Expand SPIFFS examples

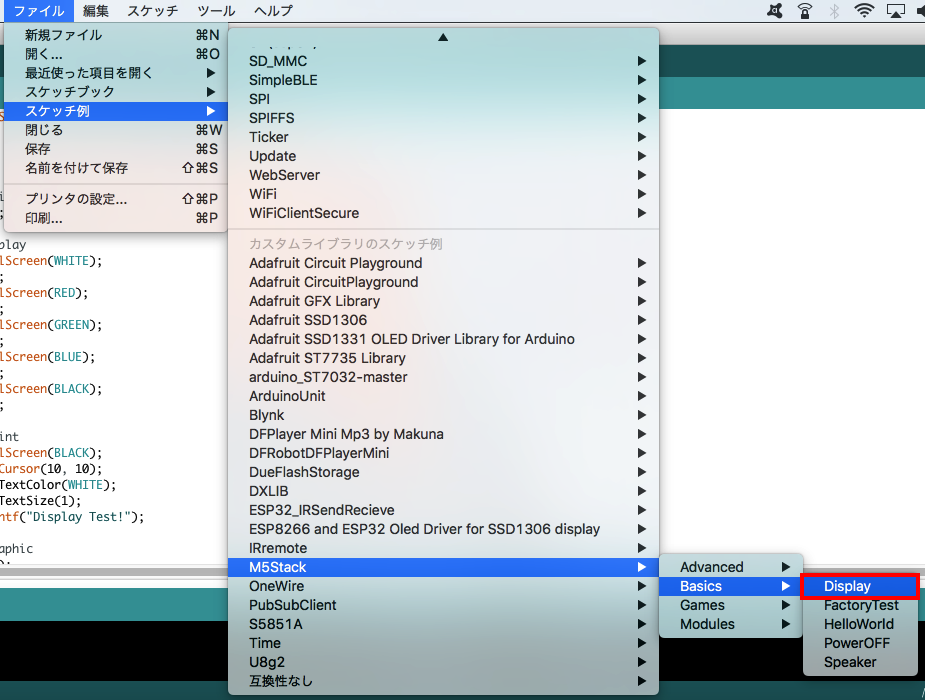tap(443, 118)
